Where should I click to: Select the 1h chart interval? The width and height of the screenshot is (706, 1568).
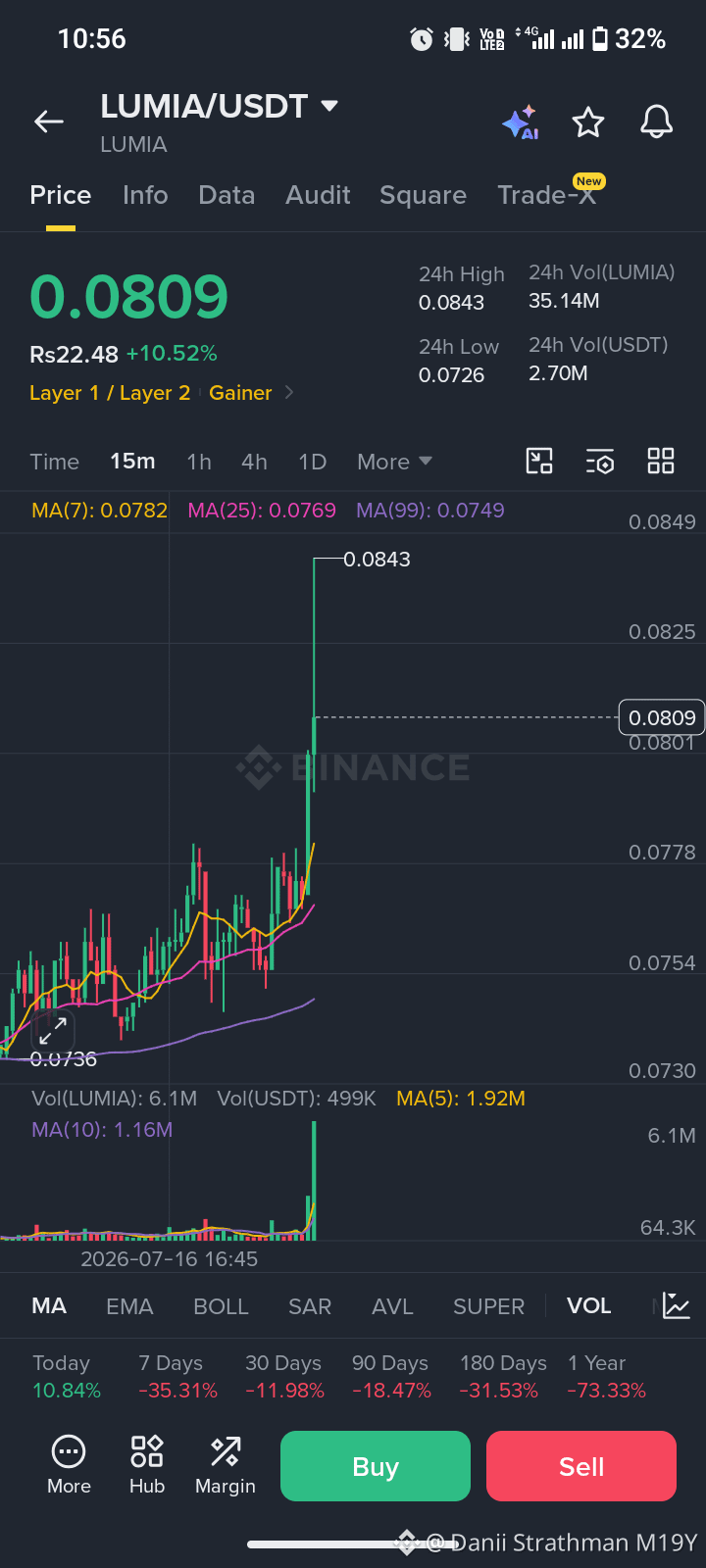pos(199,462)
